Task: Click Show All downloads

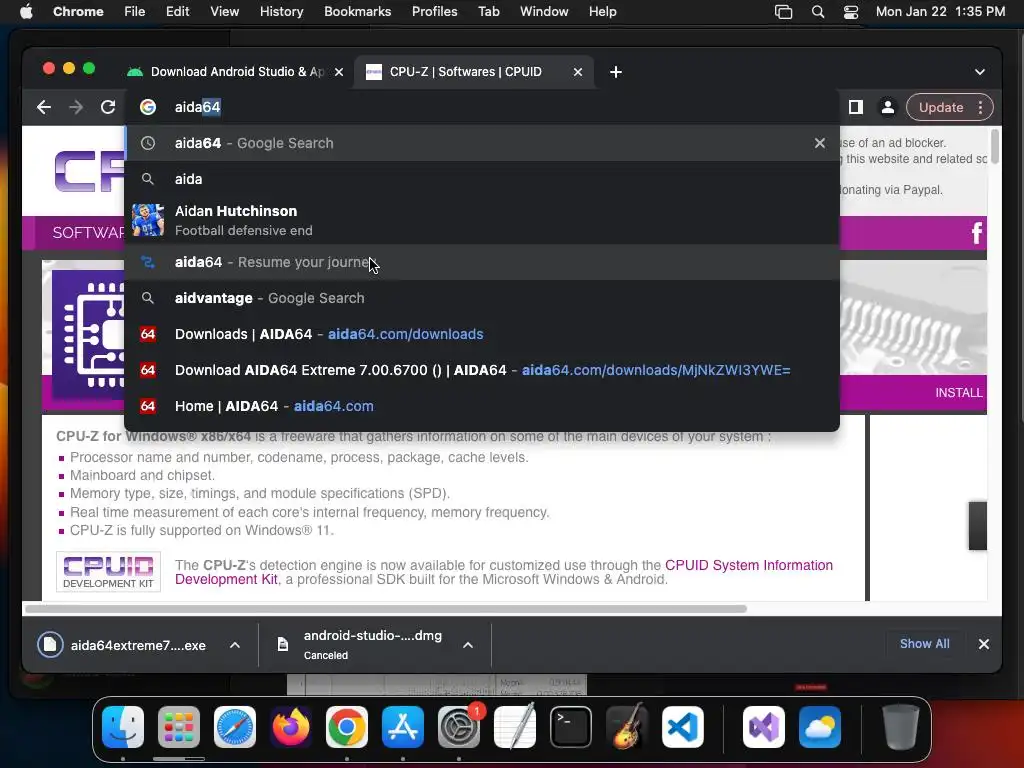Action: [924, 644]
